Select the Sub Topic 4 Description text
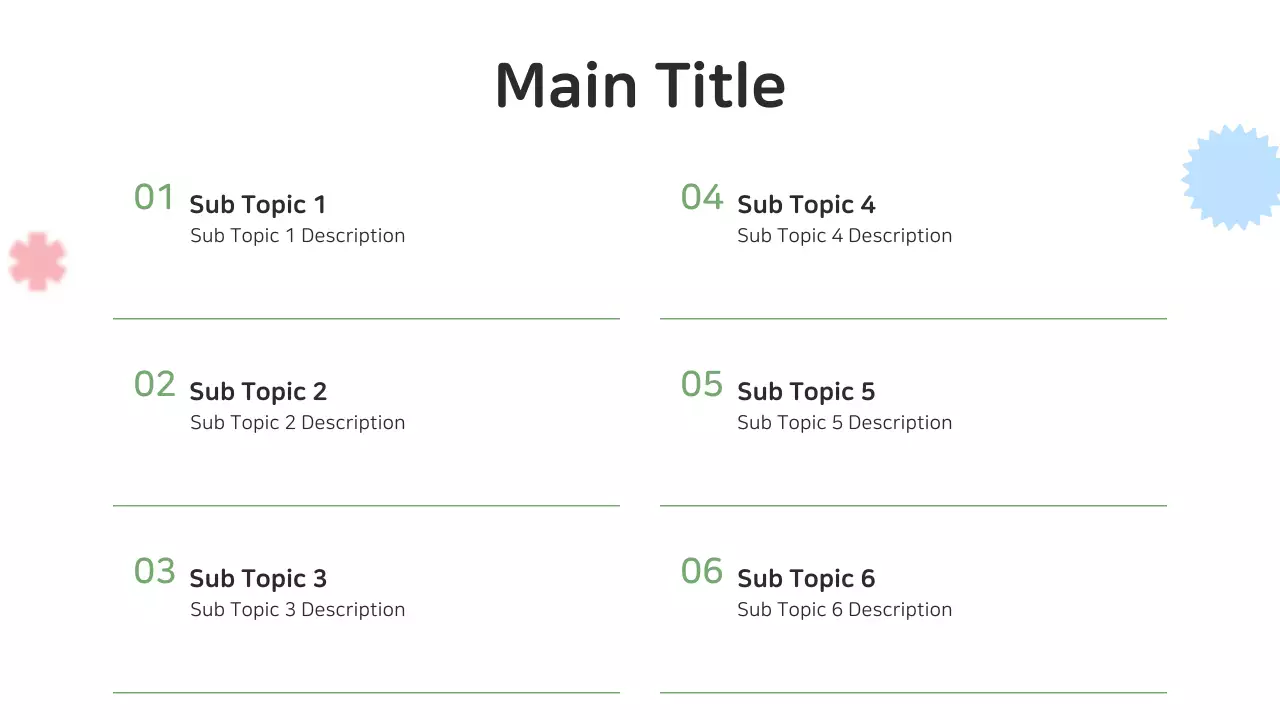1280x720 pixels. 844,236
